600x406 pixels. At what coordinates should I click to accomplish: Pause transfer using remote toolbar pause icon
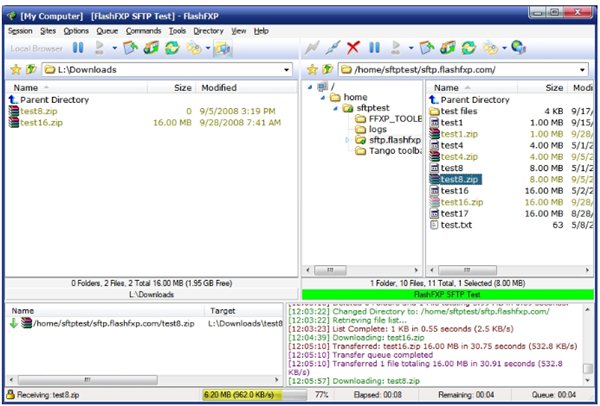pyautogui.click(x=374, y=47)
